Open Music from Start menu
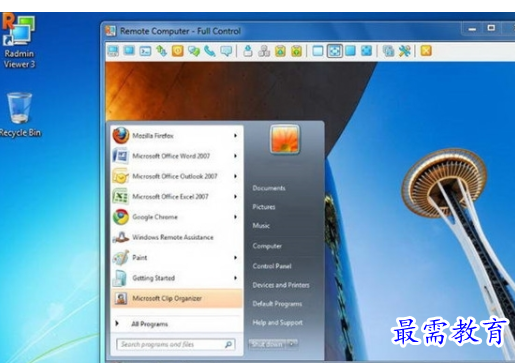The image size is (515, 363). 261,226
